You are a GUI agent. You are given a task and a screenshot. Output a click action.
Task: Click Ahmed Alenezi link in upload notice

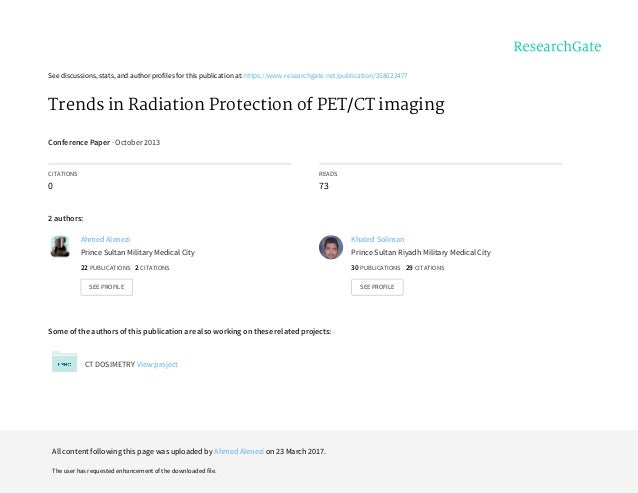click(239, 452)
